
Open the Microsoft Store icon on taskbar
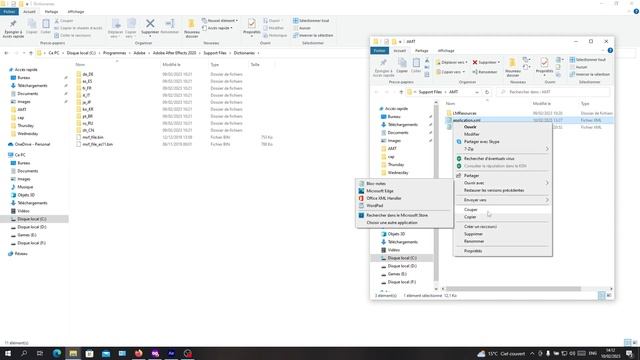(x=89, y=353)
